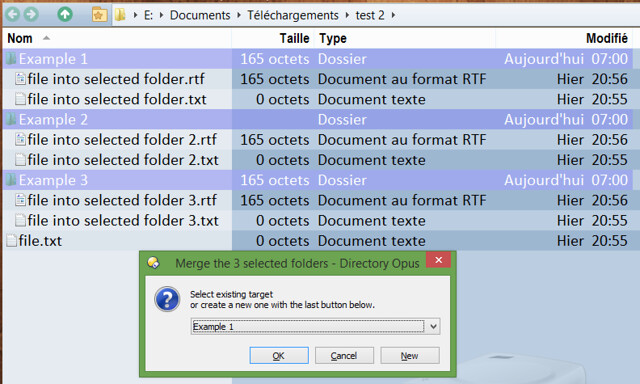Click the OK button
Screen dimensions: 640x384
pos(279,355)
